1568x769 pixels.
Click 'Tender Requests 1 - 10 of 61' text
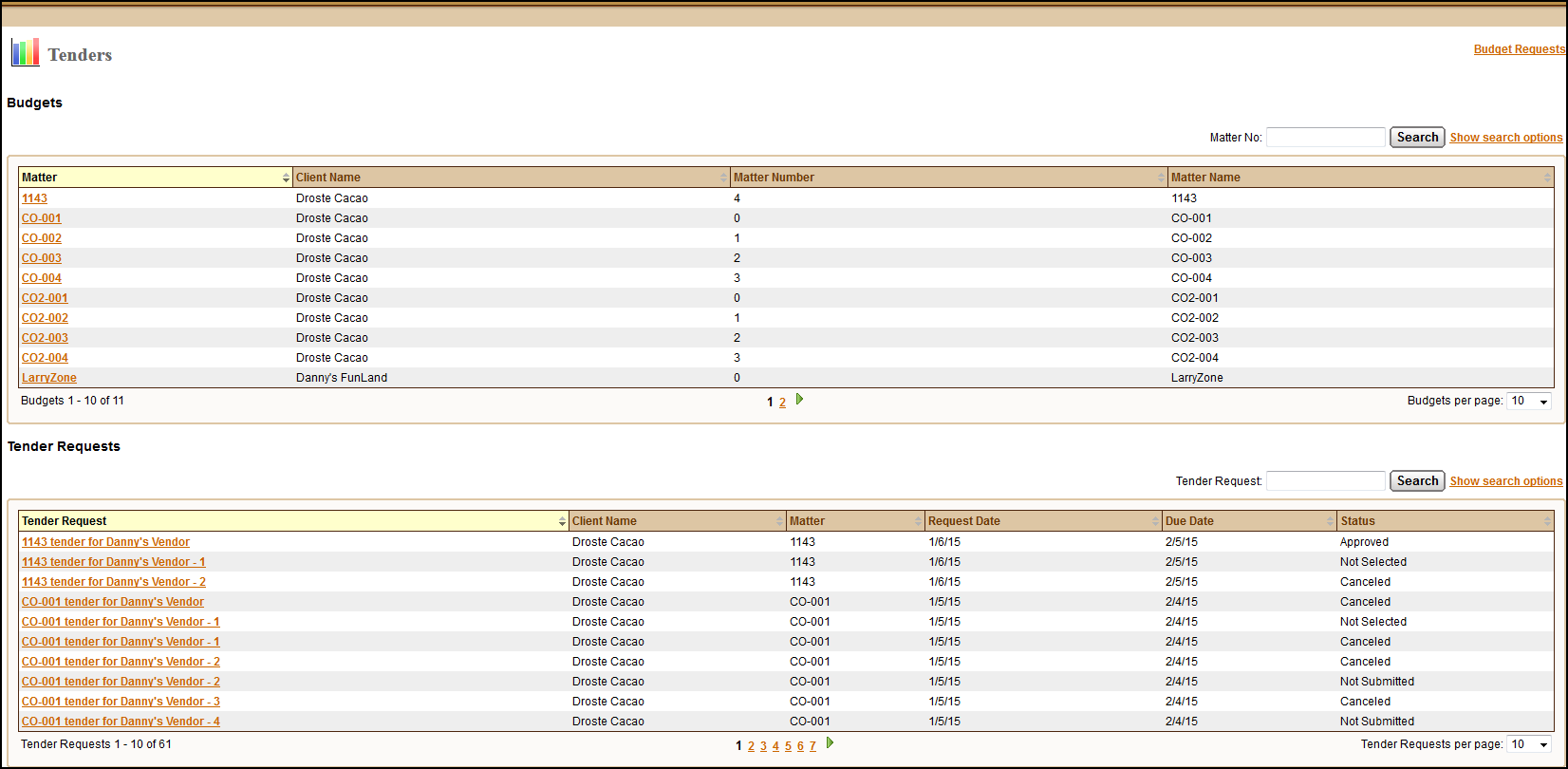[x=96, y=744]
